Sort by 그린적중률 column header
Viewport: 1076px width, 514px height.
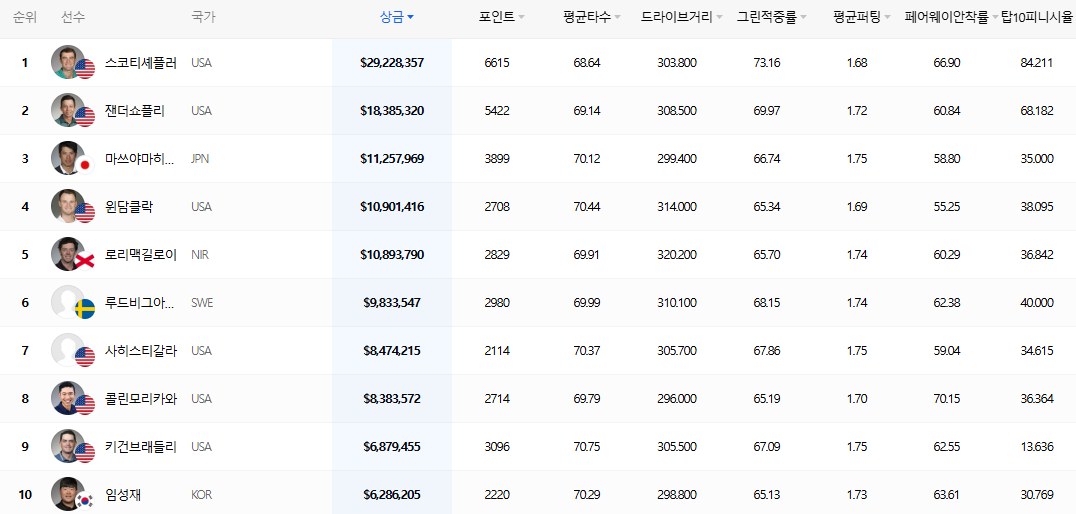(771, 17)
